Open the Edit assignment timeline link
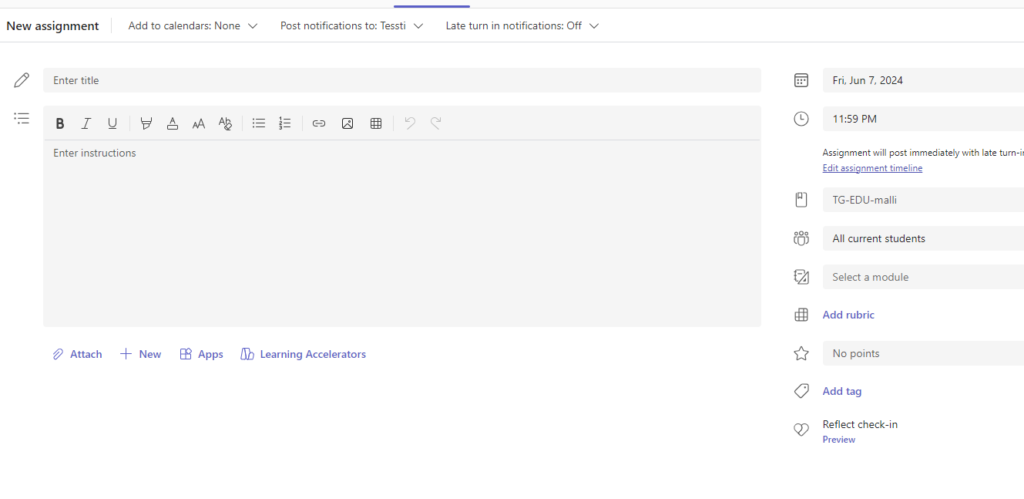The width and height of the screenshot is (1024, 499). click(x=872, y=168)
